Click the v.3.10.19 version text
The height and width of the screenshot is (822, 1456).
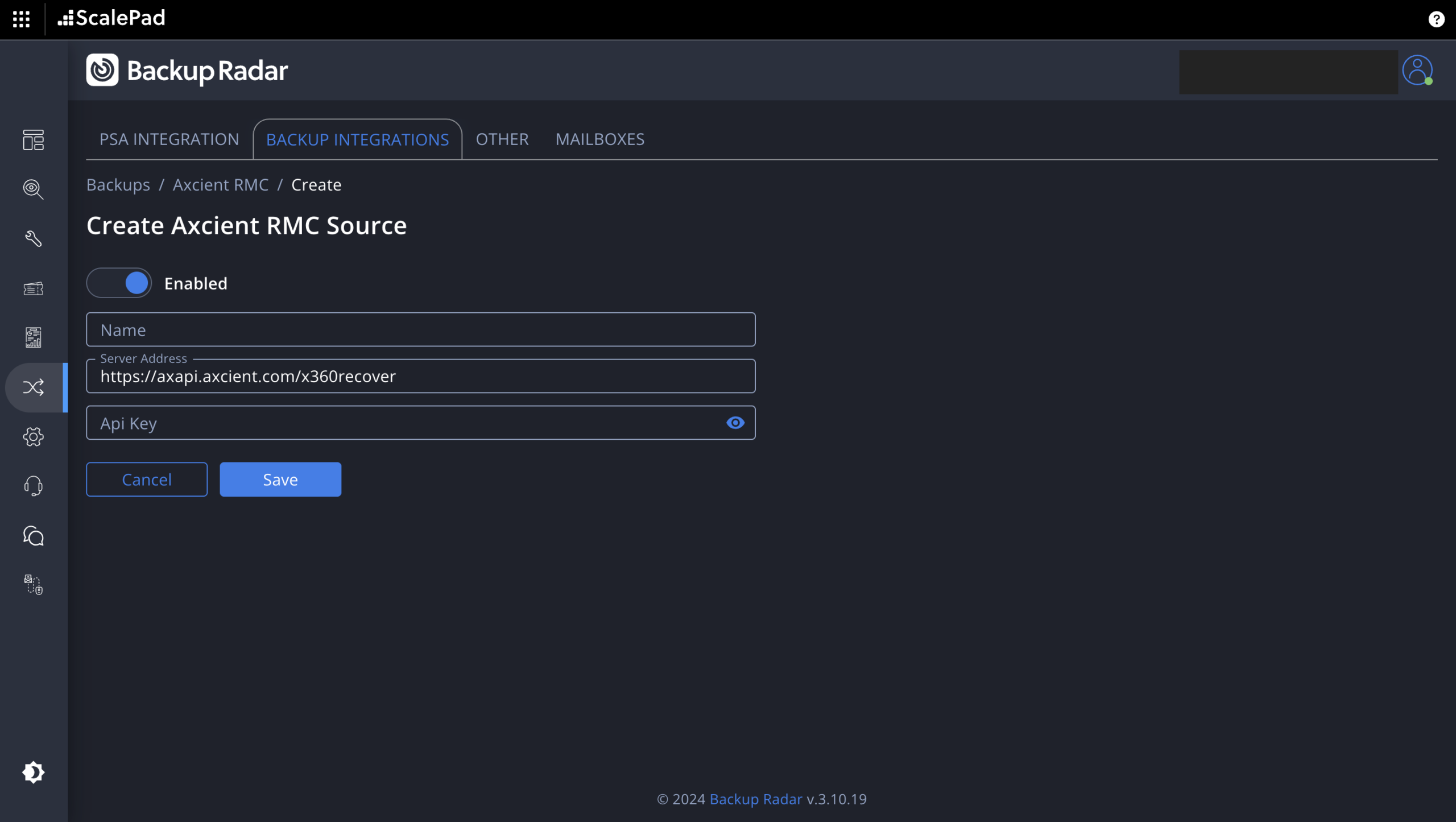pos(837,799)
